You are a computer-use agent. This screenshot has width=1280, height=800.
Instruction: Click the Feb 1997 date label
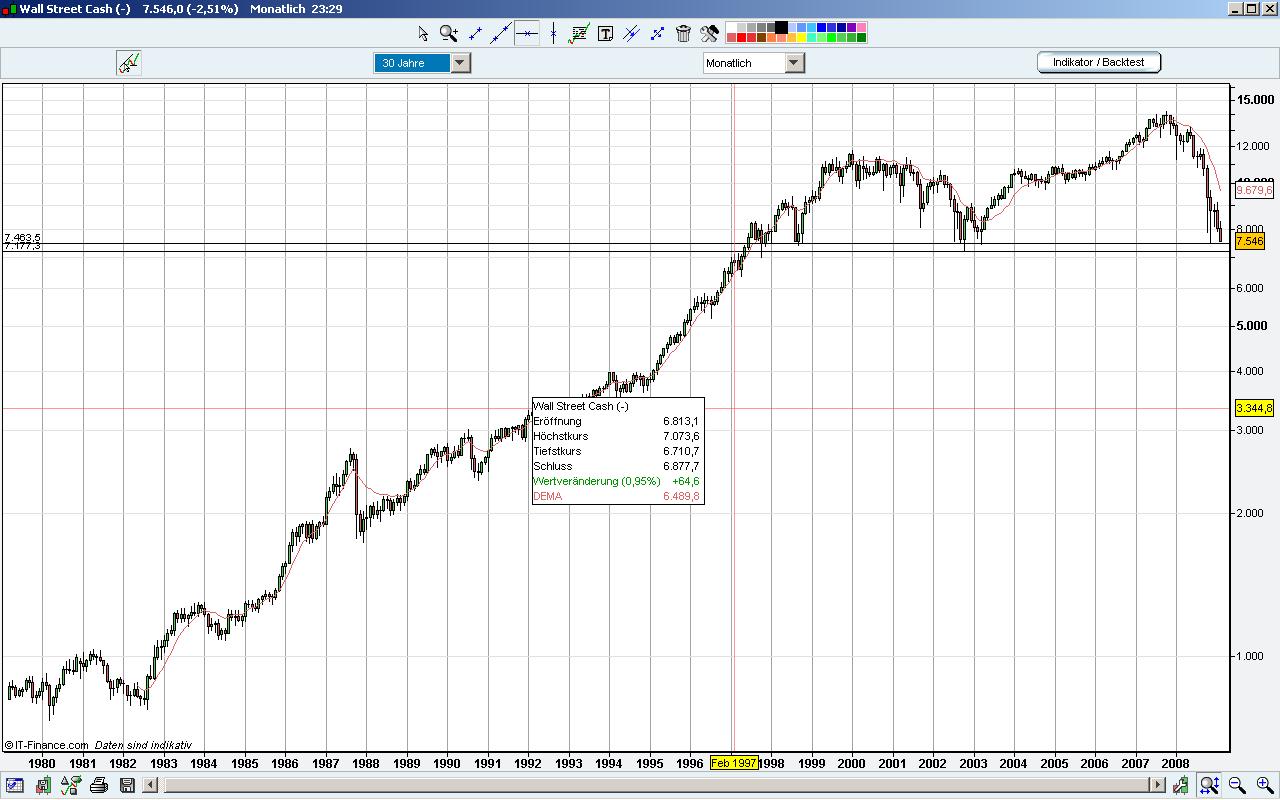(x=734, y=763)
